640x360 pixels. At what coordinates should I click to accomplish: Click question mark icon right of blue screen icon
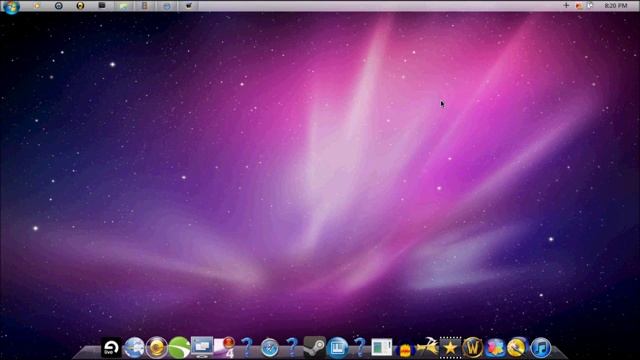(x=360, y=347)
